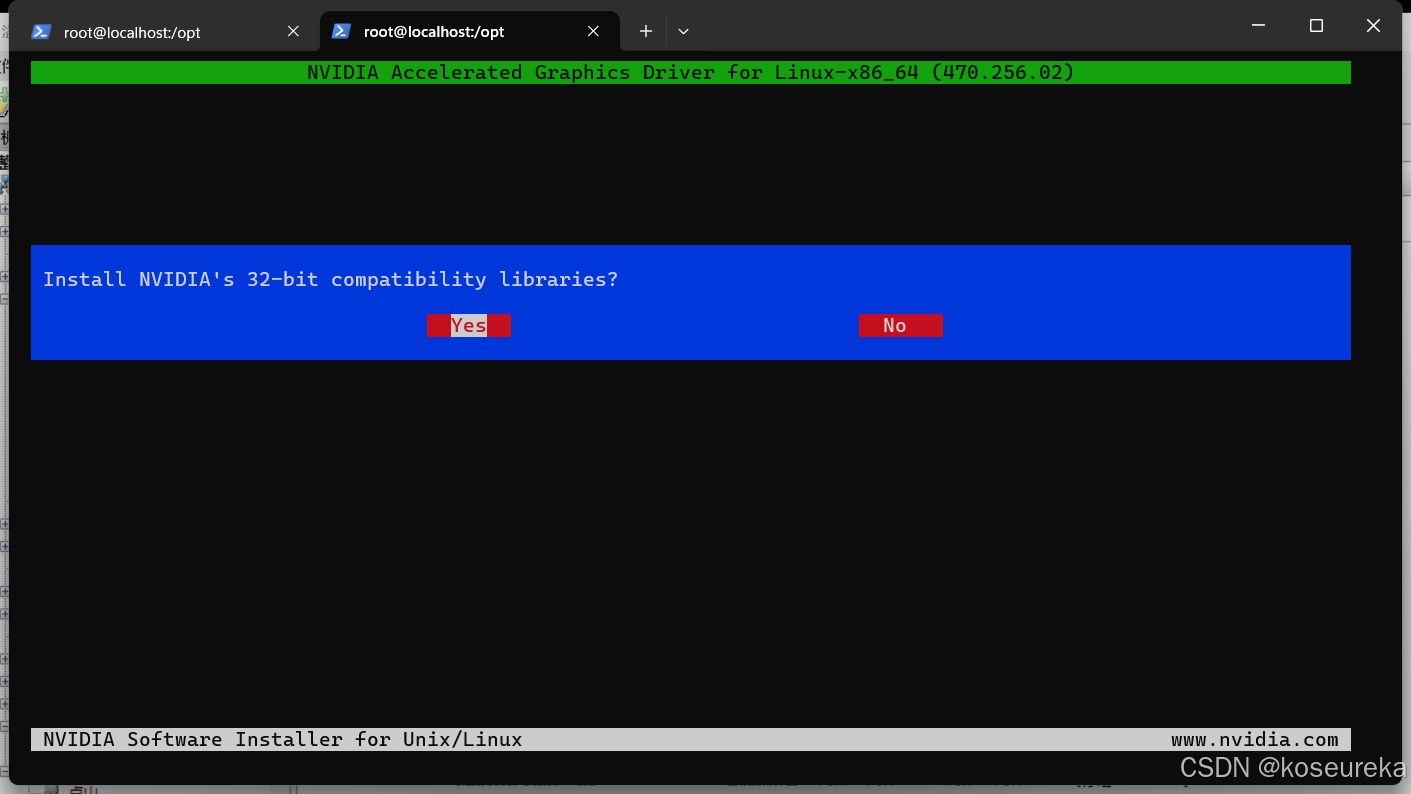Click the PowerShell icon on active tab
Viewport: 1411px width, 794px height.
341,32
